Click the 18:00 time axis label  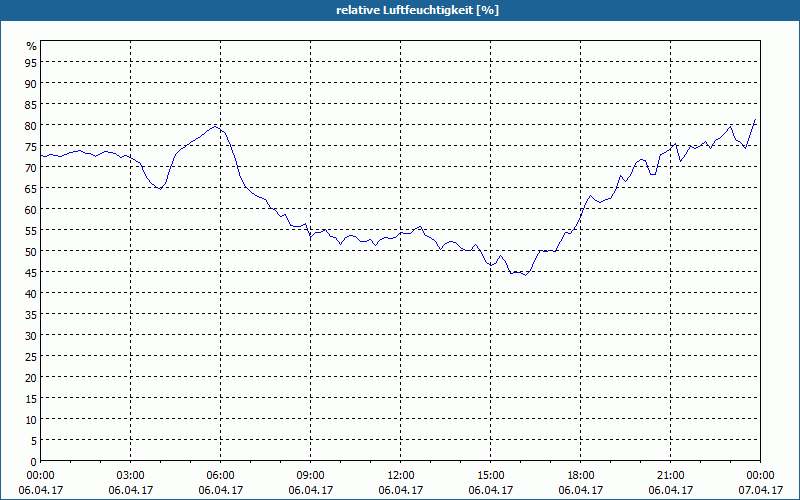point(581,476)
